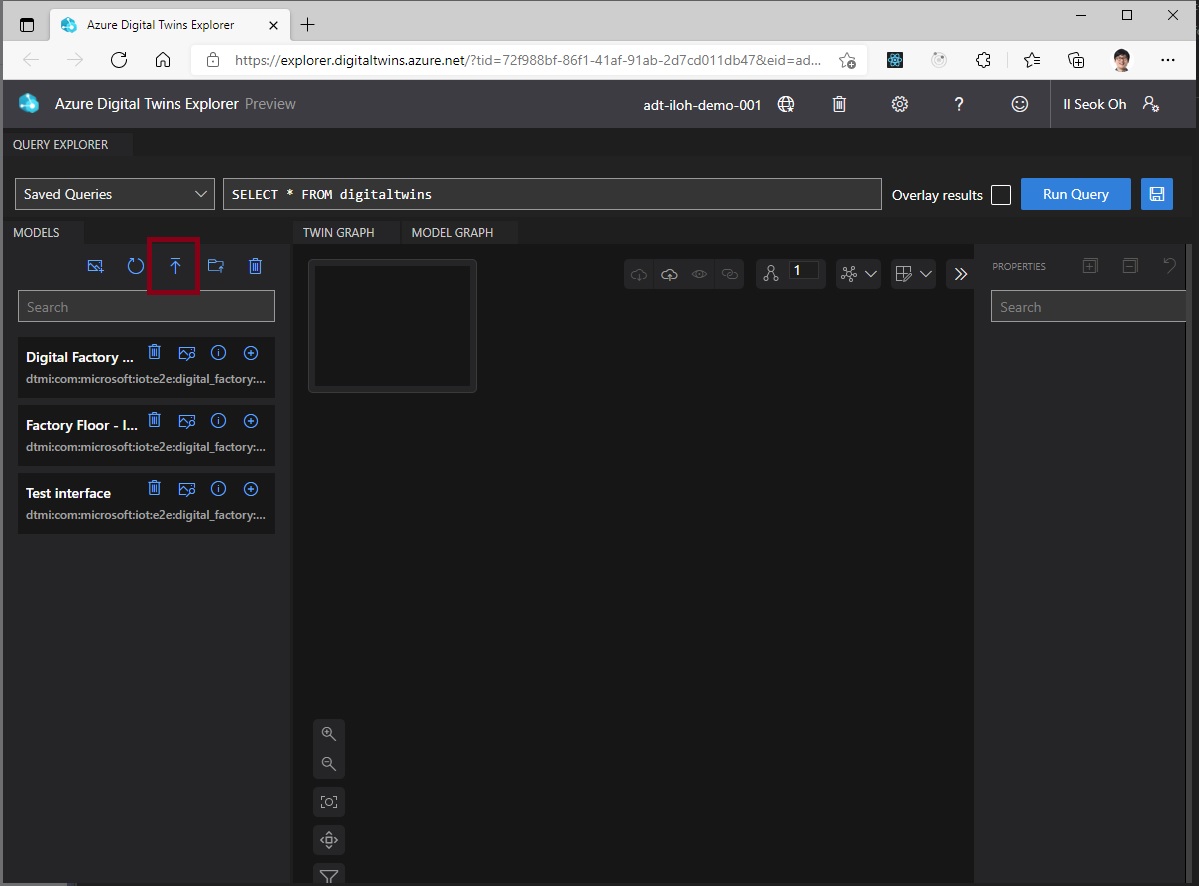Import graph cloud upload icon
Image resolution: width=1199 pixels, height=886 pixels.
pyautogui.click(x=669, y=274)
